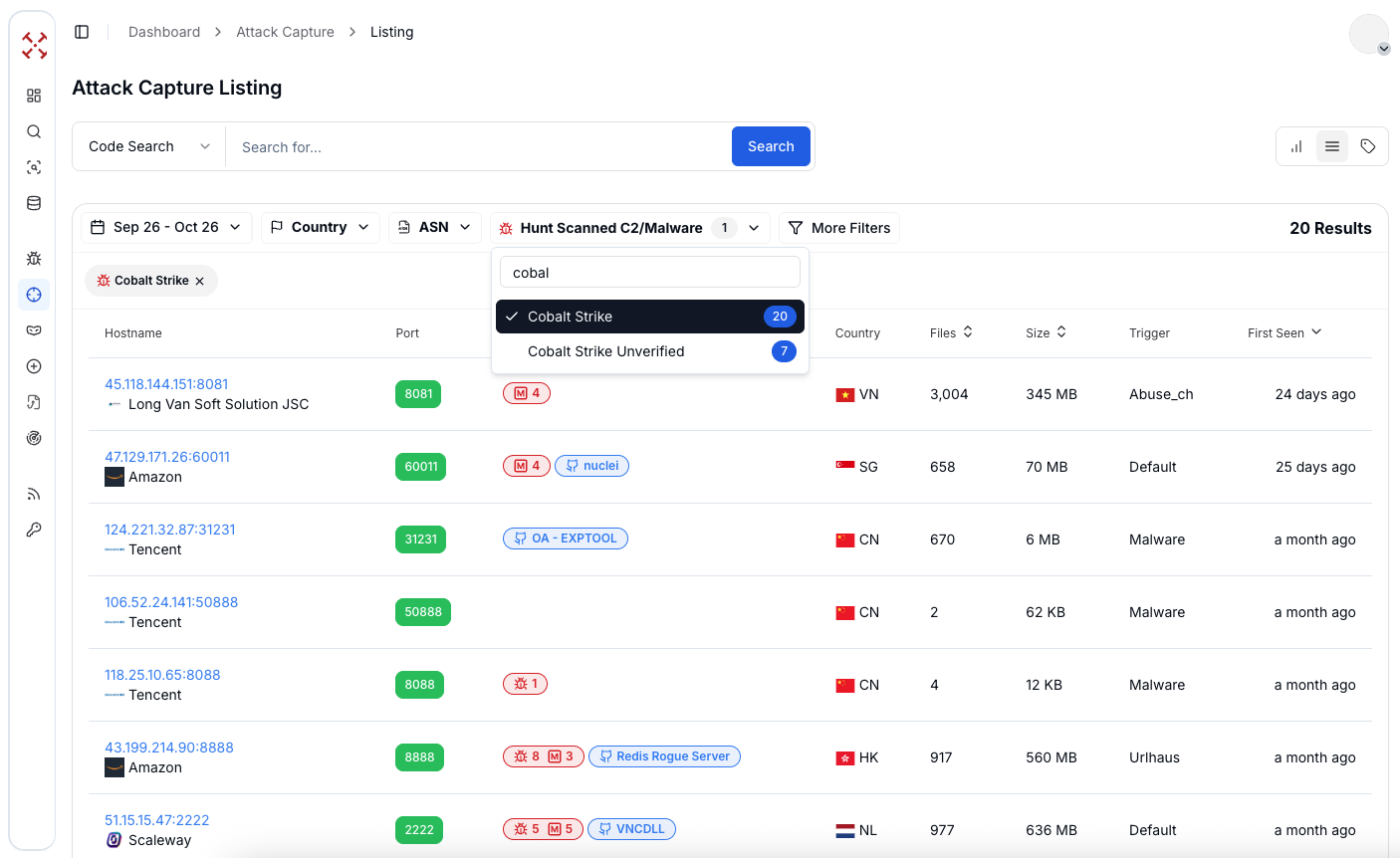Open the Code Search type dropdown
This screenshot has width=1400, height=858.
pyautogui.click(x=149, y=146)
